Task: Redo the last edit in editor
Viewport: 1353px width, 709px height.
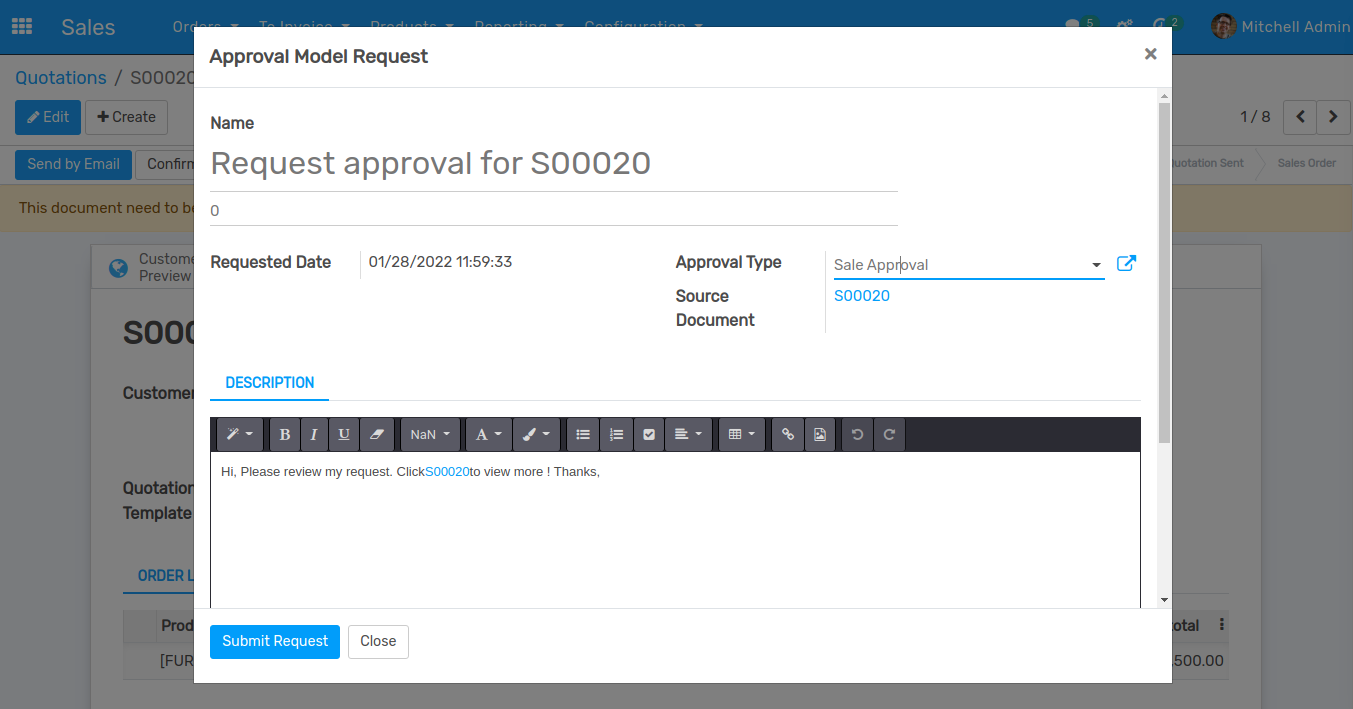Action: (x=889, y=435)
